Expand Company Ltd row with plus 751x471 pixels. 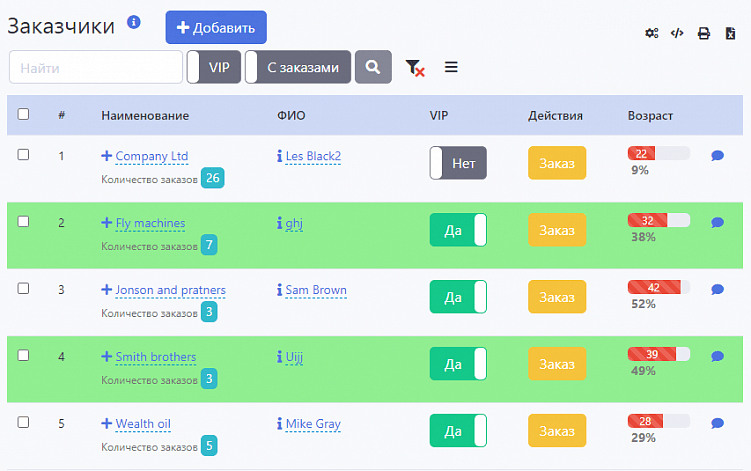pyautogui.click(x=107, y=156)
